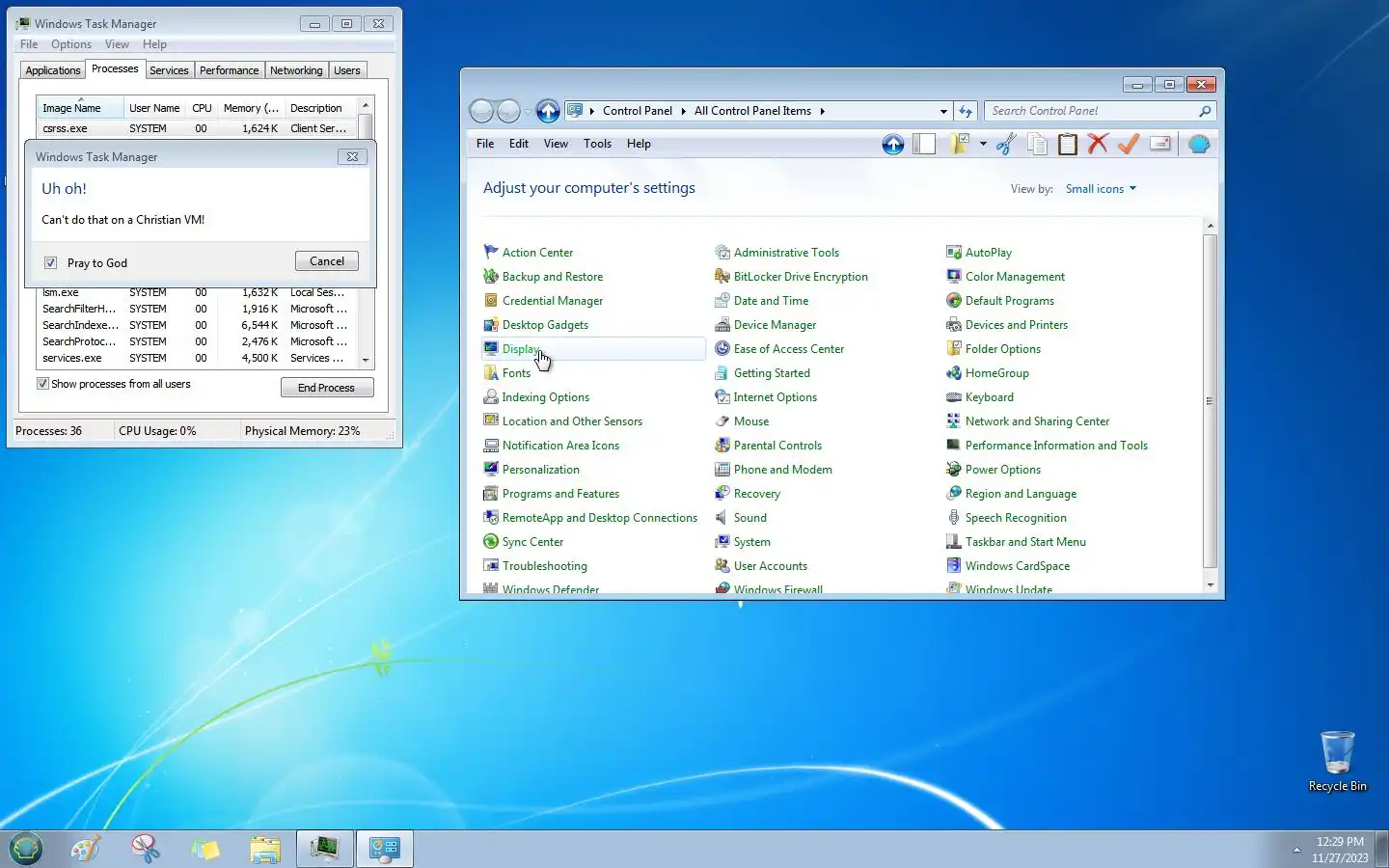
Task: Toggle Show processes from all users
Action: click(42, 384)
